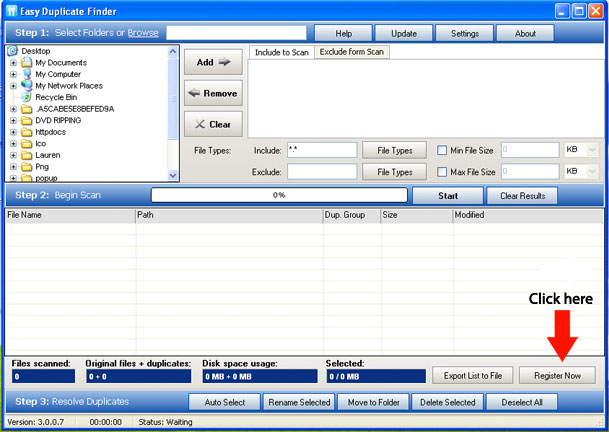Viewport: 609px width, 432px height.
Task: Switch to the Include to Scan tab
Action: tap(282, 52)
